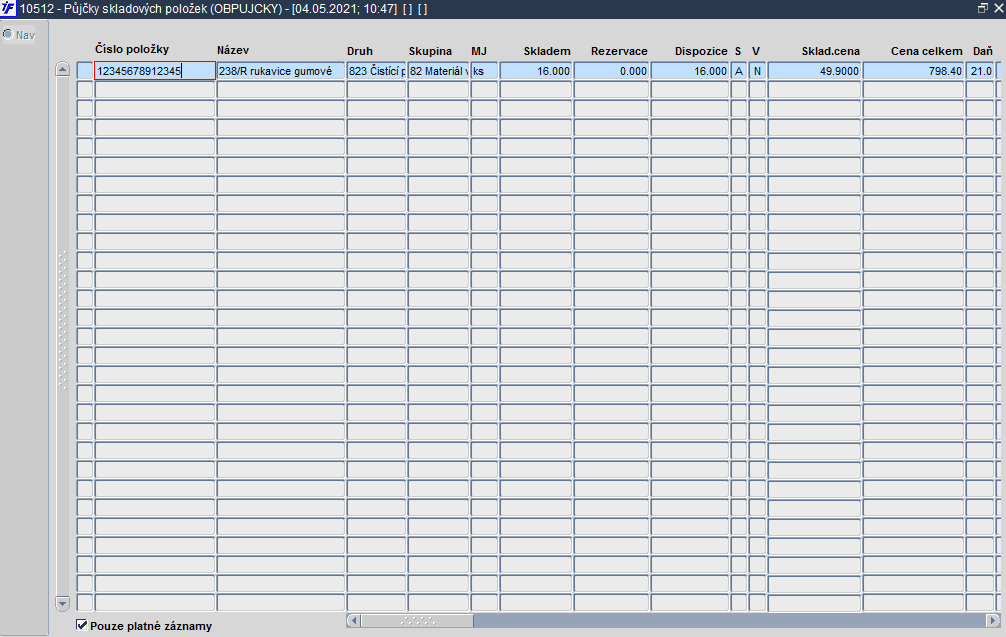Click the Druh column header

[x=360, y=51]
